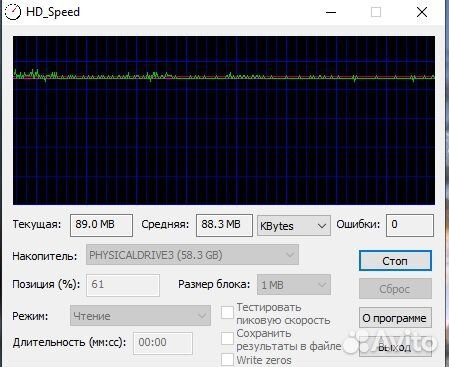Screen dimensions: 449x367
Task: Minimize the HD_Speed window
Action: click(x=331, y=12)
